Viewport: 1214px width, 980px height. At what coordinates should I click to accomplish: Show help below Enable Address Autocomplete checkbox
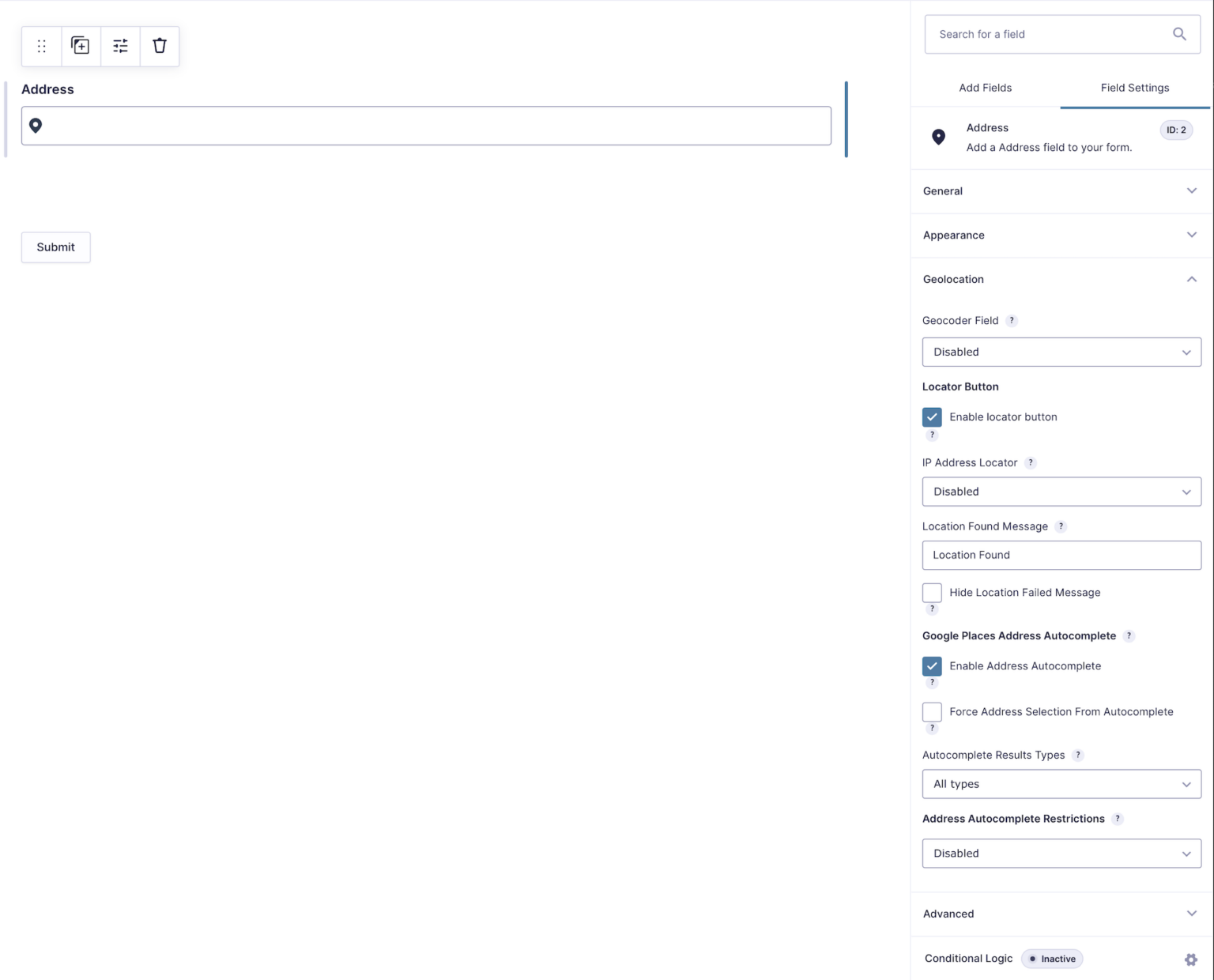[x=933, y=683]
